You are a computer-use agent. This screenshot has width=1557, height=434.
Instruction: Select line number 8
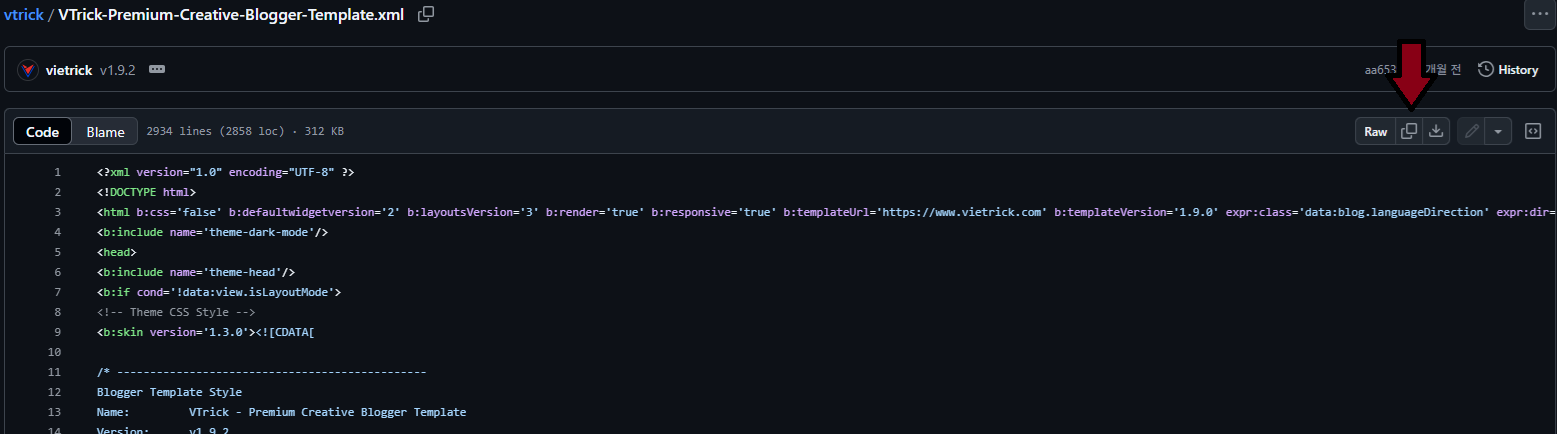tap(58, 312)
